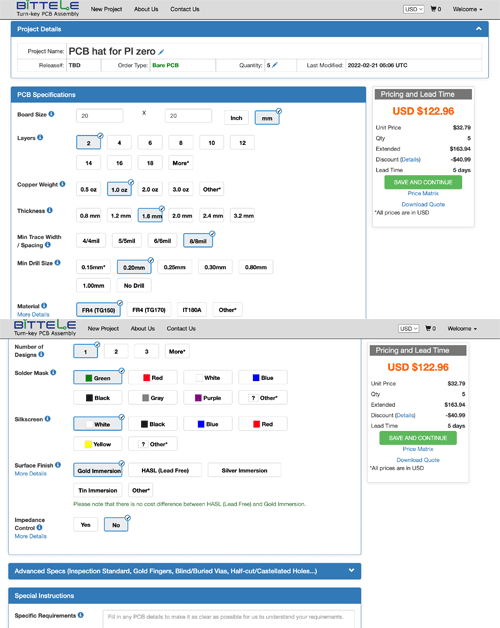Edit quantity using the pencil icon
Screen dimensions: 500x628
[x=275, y=65]
